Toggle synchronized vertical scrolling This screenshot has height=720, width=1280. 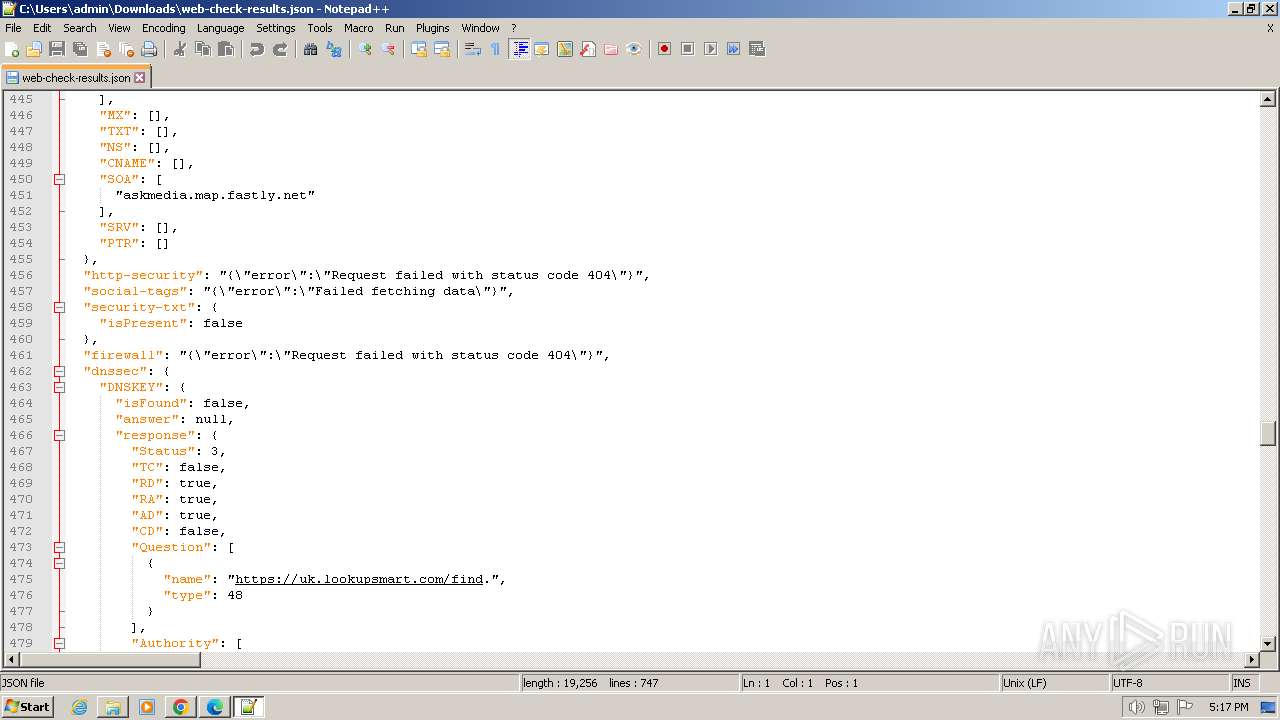(x=419, y=49)
